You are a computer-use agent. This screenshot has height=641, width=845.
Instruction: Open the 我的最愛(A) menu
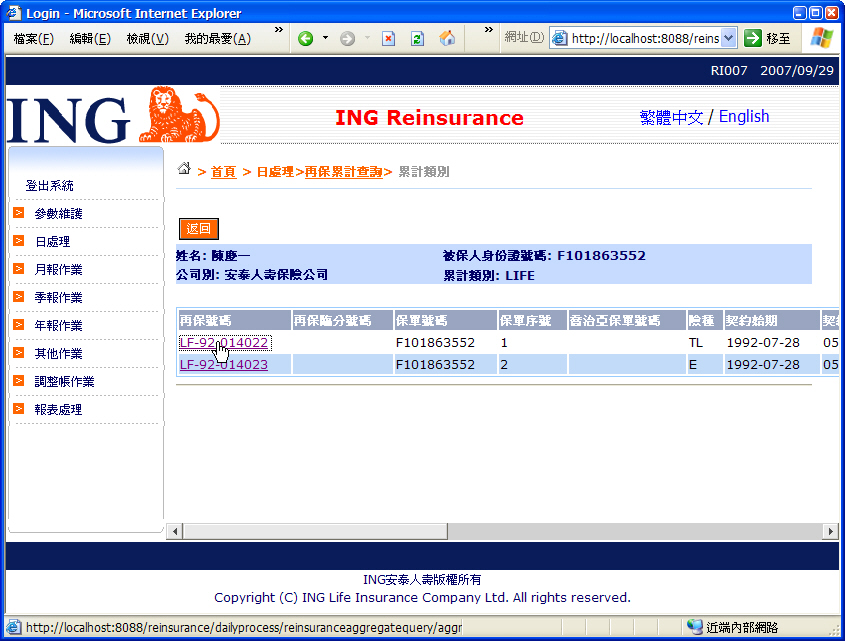[x=218, y=39]
